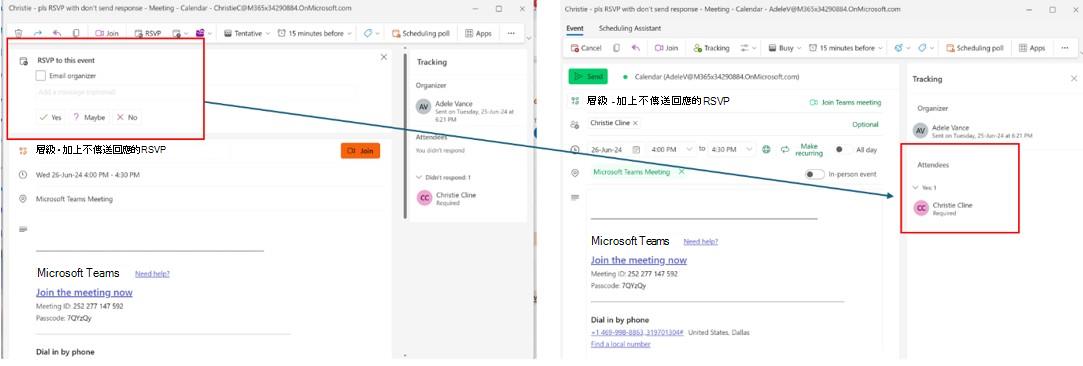Click Join the meeting now in Adele's window
Image resolution: width=1083 pixels, height=366 pixels.
coord(639,260)
